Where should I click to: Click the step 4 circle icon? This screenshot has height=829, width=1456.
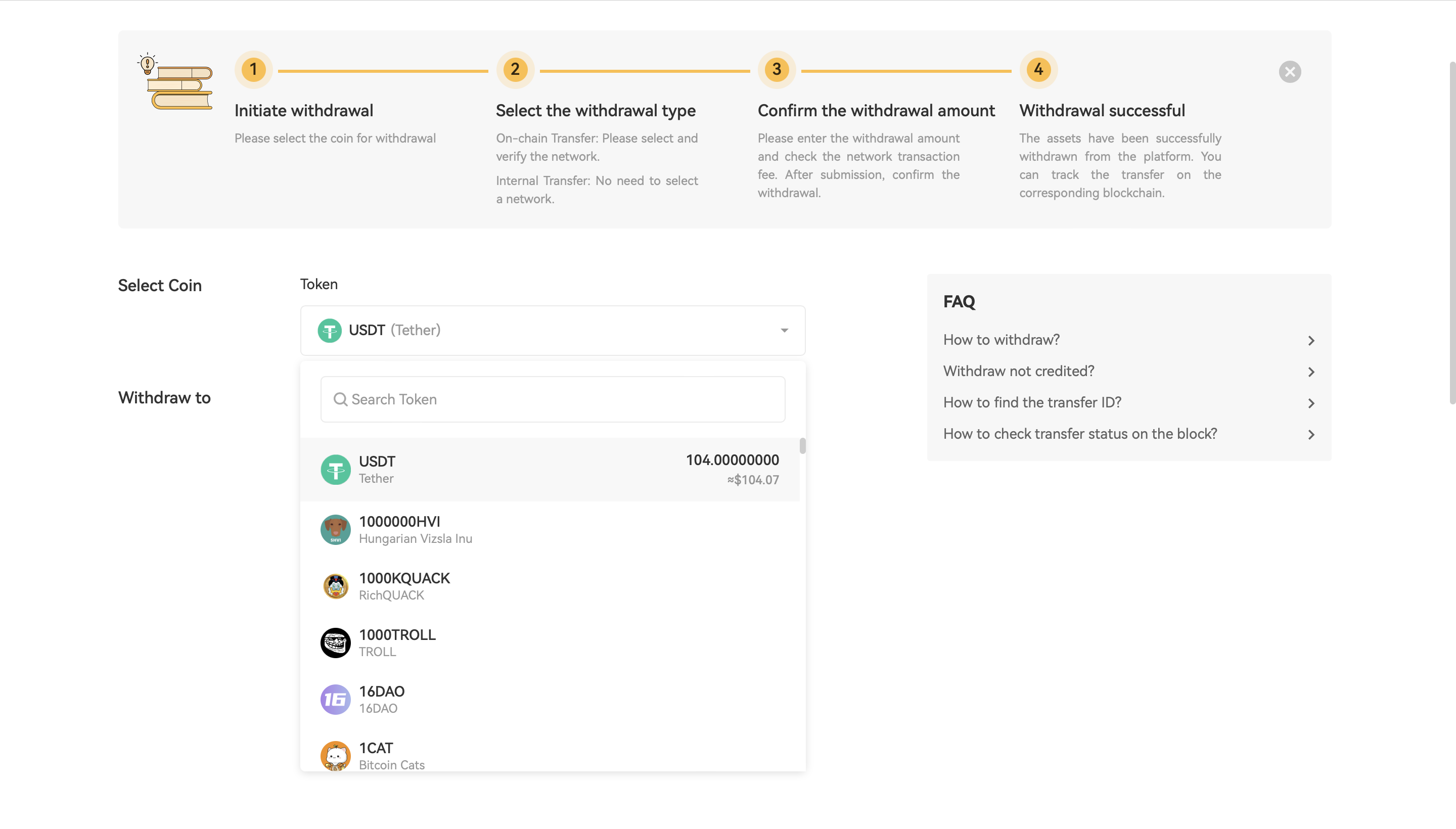(x=1038, y=69)
